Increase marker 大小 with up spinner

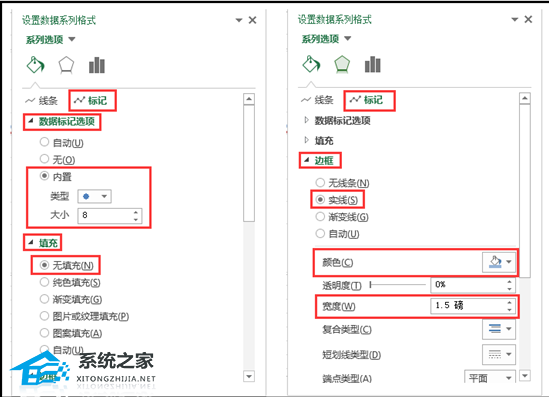pos(136,212)
